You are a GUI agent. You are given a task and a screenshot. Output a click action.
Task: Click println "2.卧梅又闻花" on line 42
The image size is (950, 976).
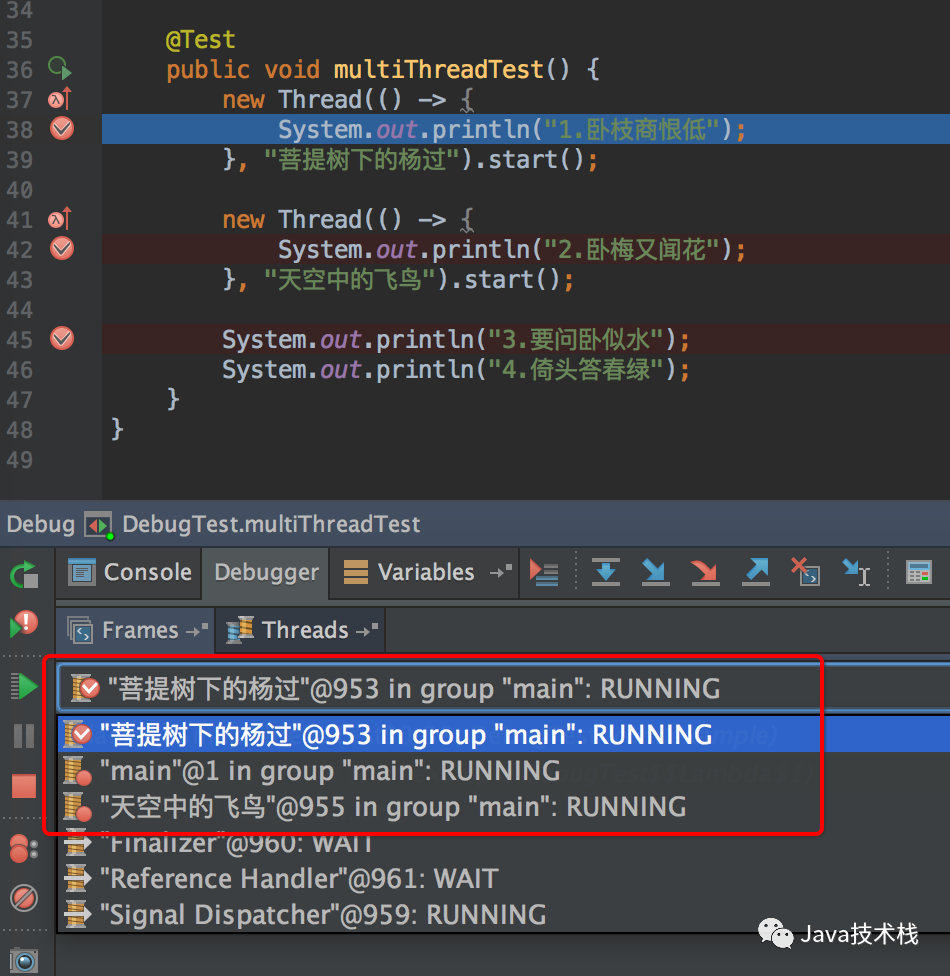tap(512, 250)
